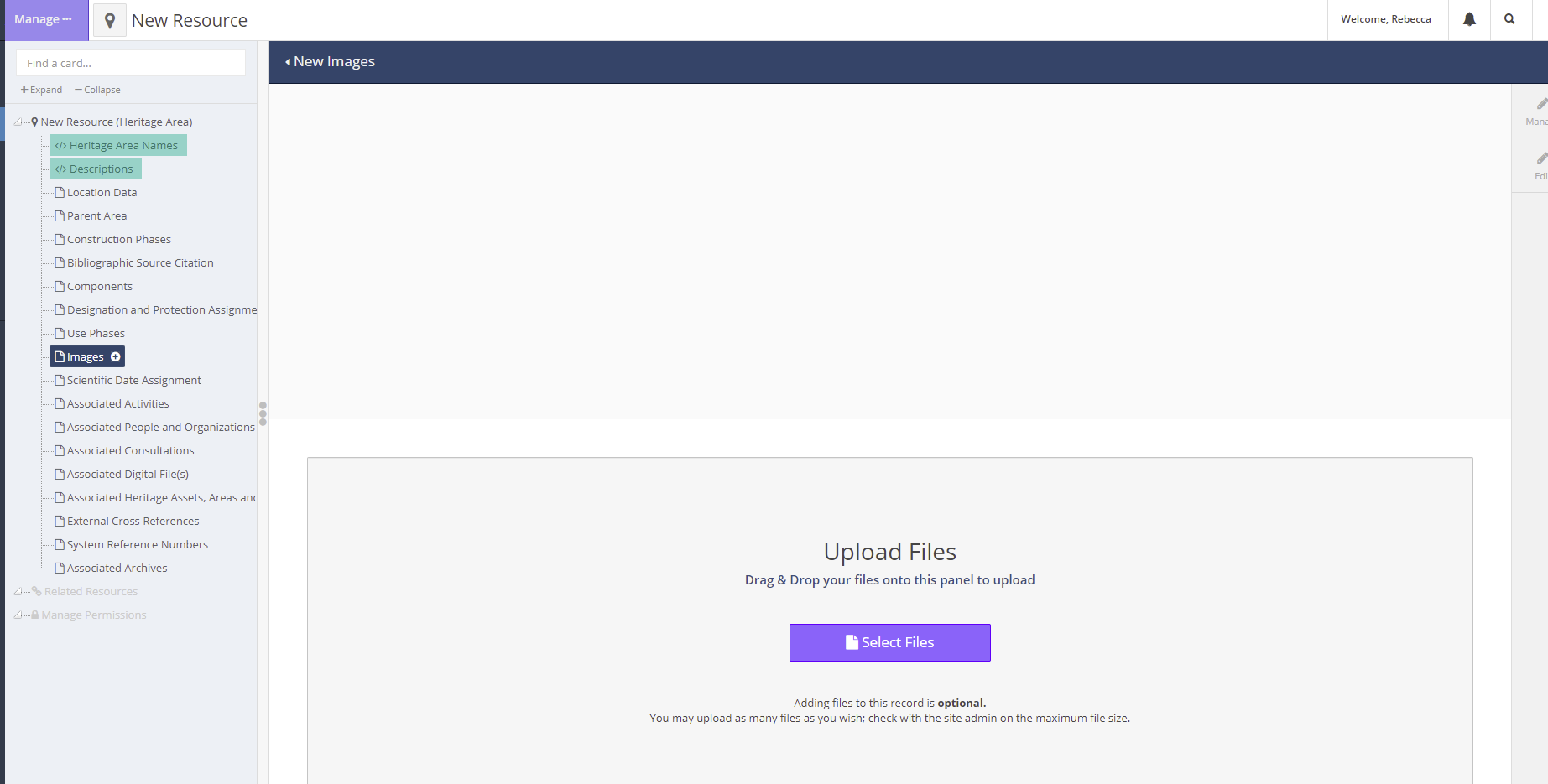Expand the Manage Permissions node
This screenshot has width=1548, height=784.
pyautogui.click(x=17, y=615)
